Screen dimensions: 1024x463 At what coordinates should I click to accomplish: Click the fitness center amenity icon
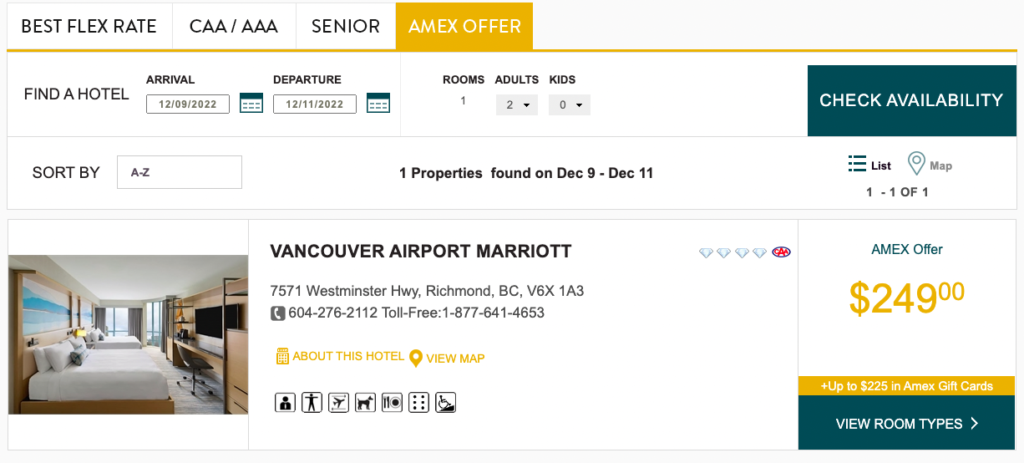[x=312, y=402]
